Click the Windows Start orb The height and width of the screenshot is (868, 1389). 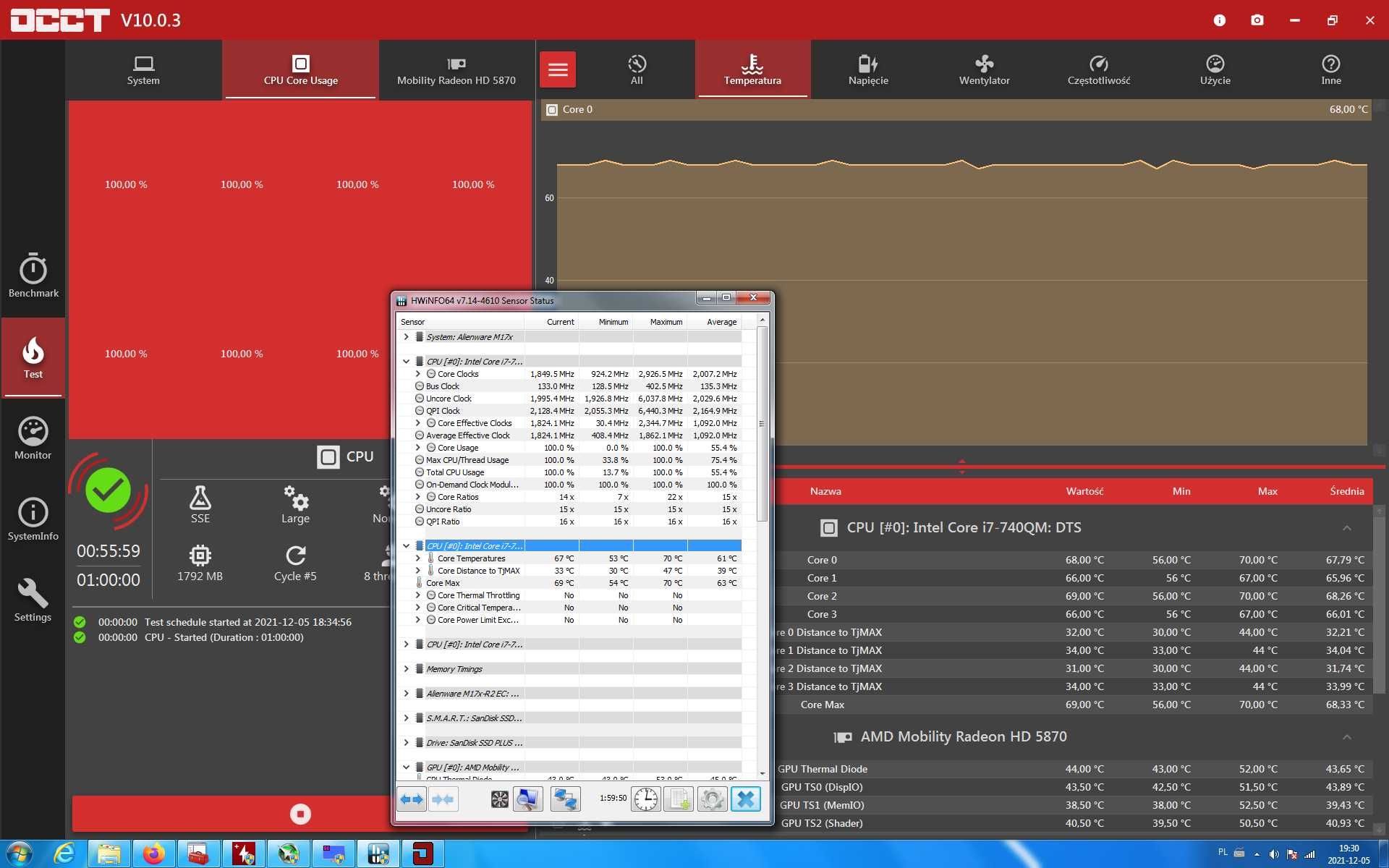tap(19, 854)
